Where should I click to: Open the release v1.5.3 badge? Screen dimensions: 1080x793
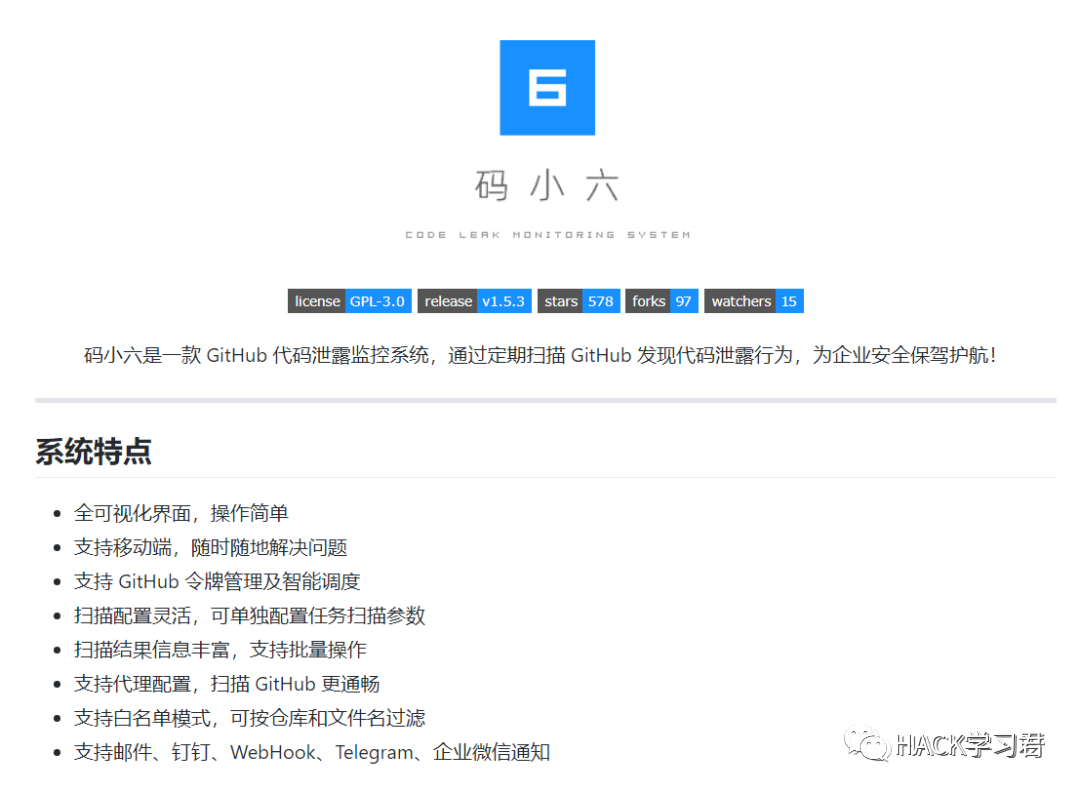pos(474,301)
